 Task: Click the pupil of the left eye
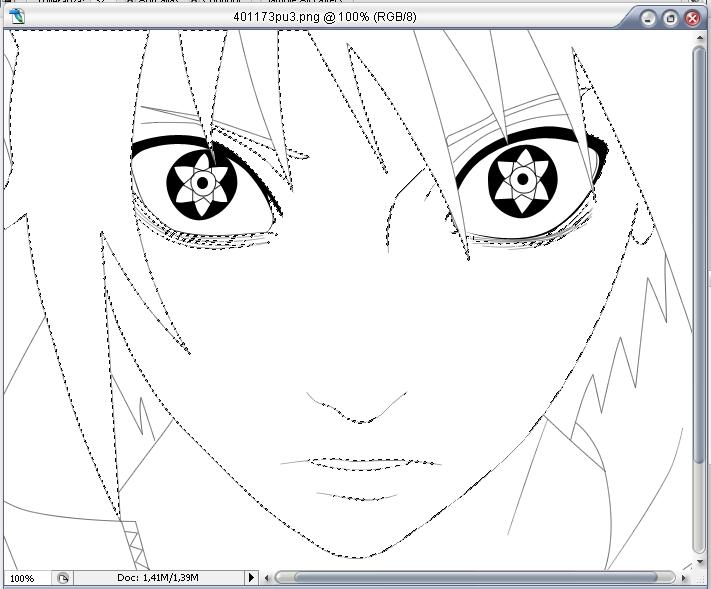202,183
